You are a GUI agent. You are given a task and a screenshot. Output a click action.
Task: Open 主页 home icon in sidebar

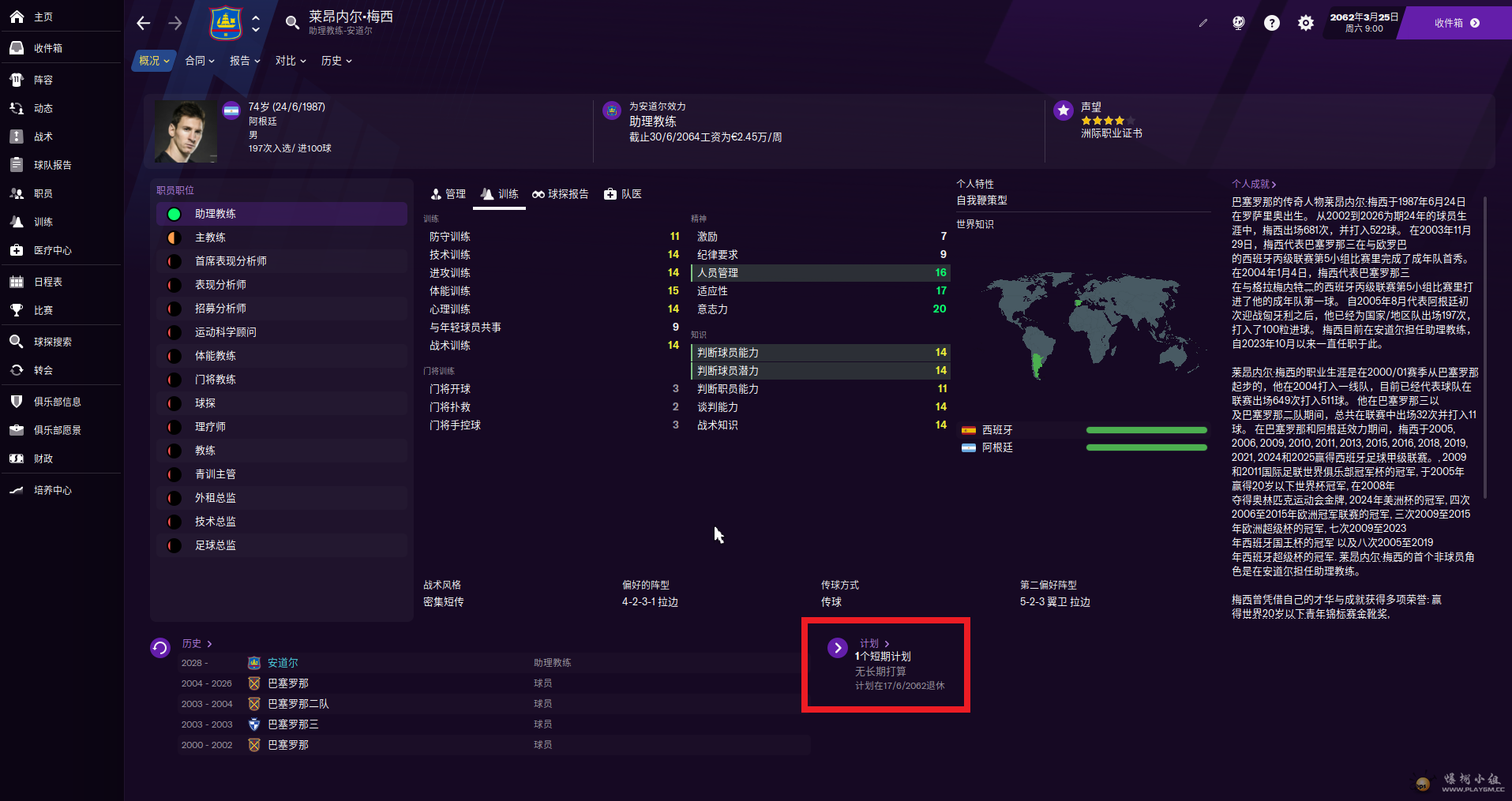click(x=17, y=17)
